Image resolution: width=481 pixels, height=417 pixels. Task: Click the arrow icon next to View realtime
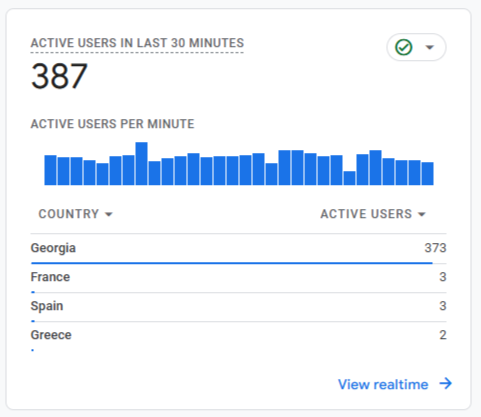[x=445, y=384]
